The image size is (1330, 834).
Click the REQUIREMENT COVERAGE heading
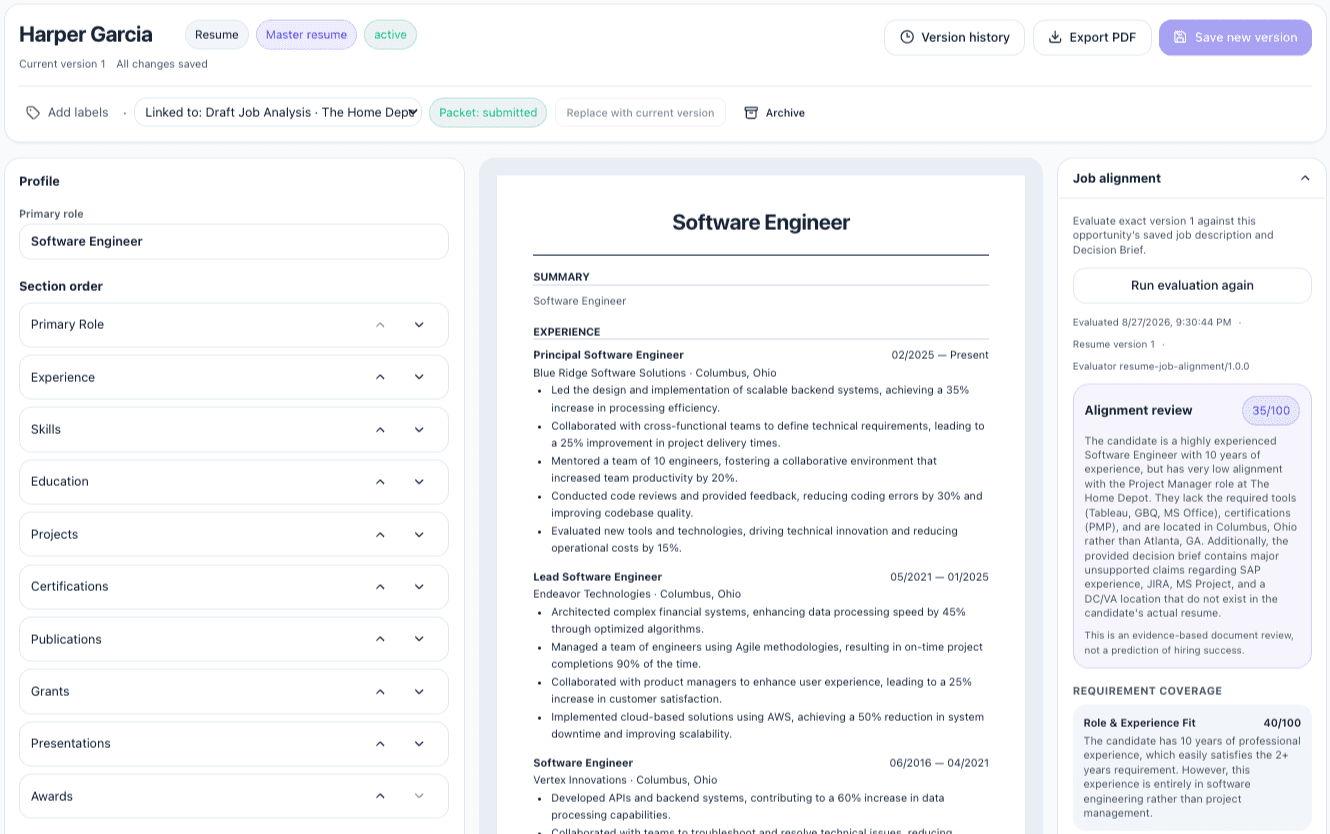tap(1147, 691)
